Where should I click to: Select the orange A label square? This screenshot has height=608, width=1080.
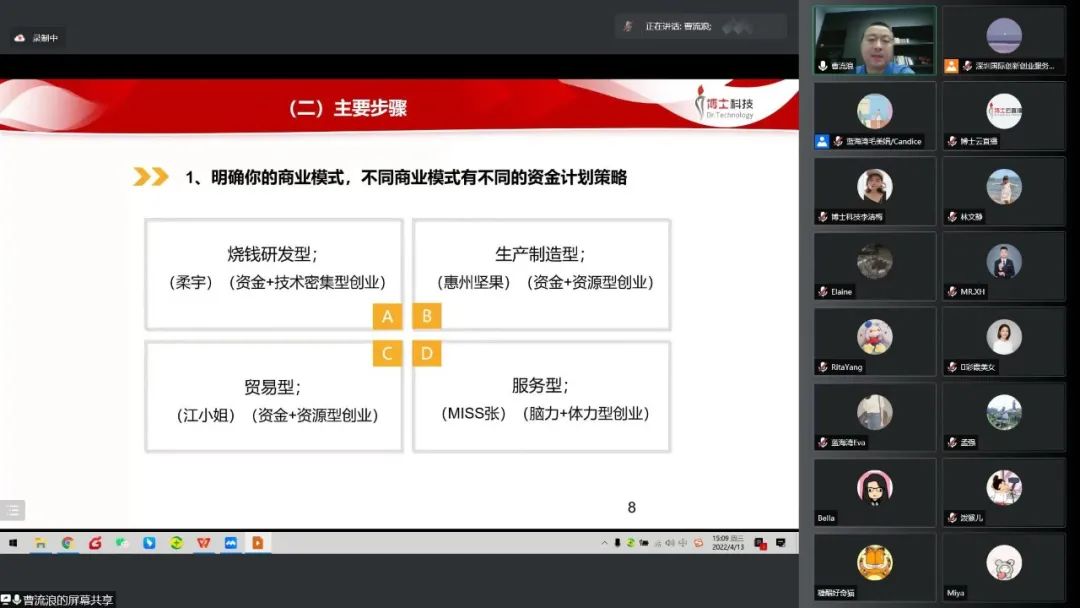[x=387, y=317]
